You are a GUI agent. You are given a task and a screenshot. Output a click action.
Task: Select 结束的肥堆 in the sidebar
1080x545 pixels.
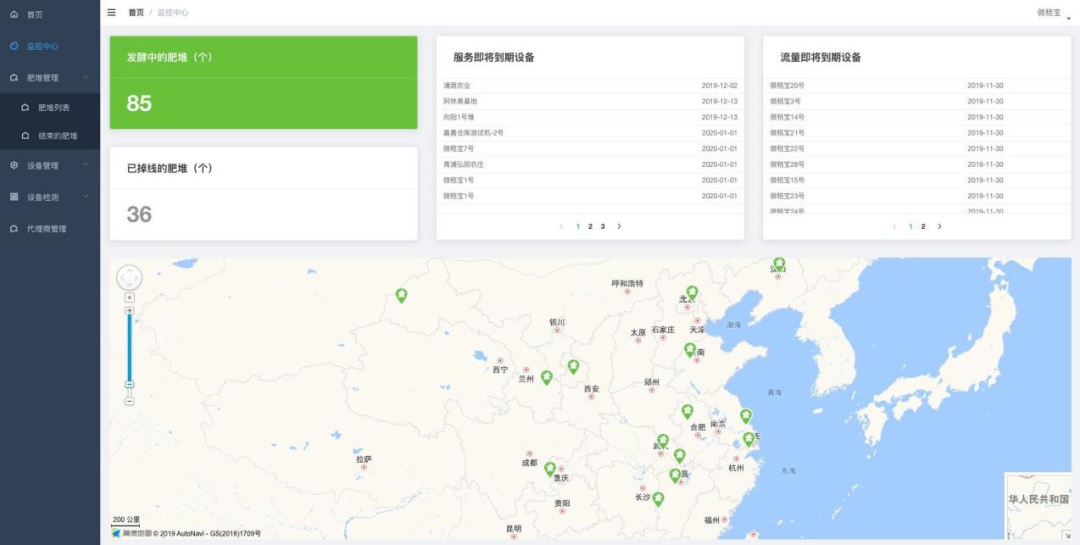pyautogui.click(x=57, y=136)
